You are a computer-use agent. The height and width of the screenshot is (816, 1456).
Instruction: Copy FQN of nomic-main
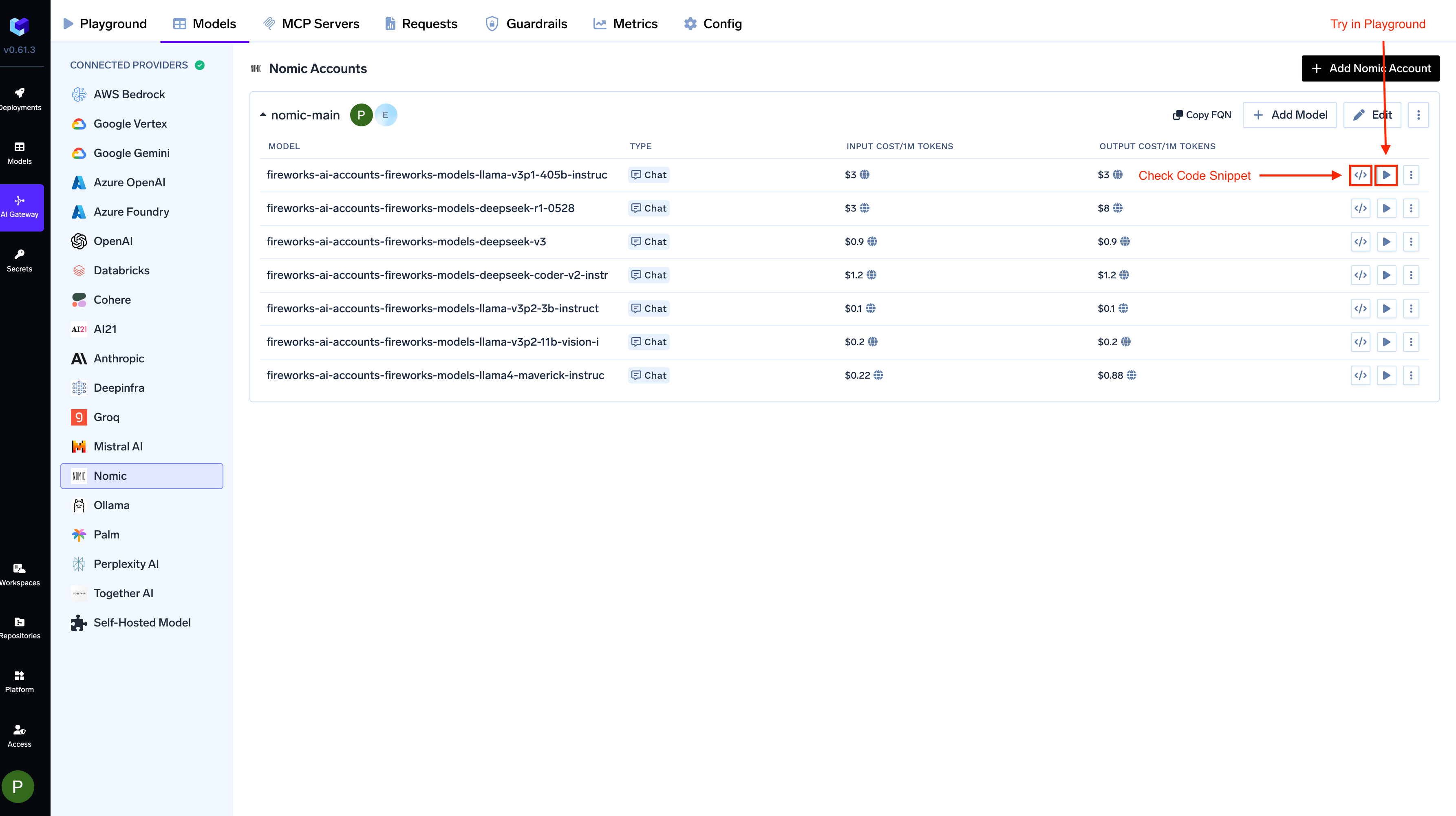(x=1202, y=115)
